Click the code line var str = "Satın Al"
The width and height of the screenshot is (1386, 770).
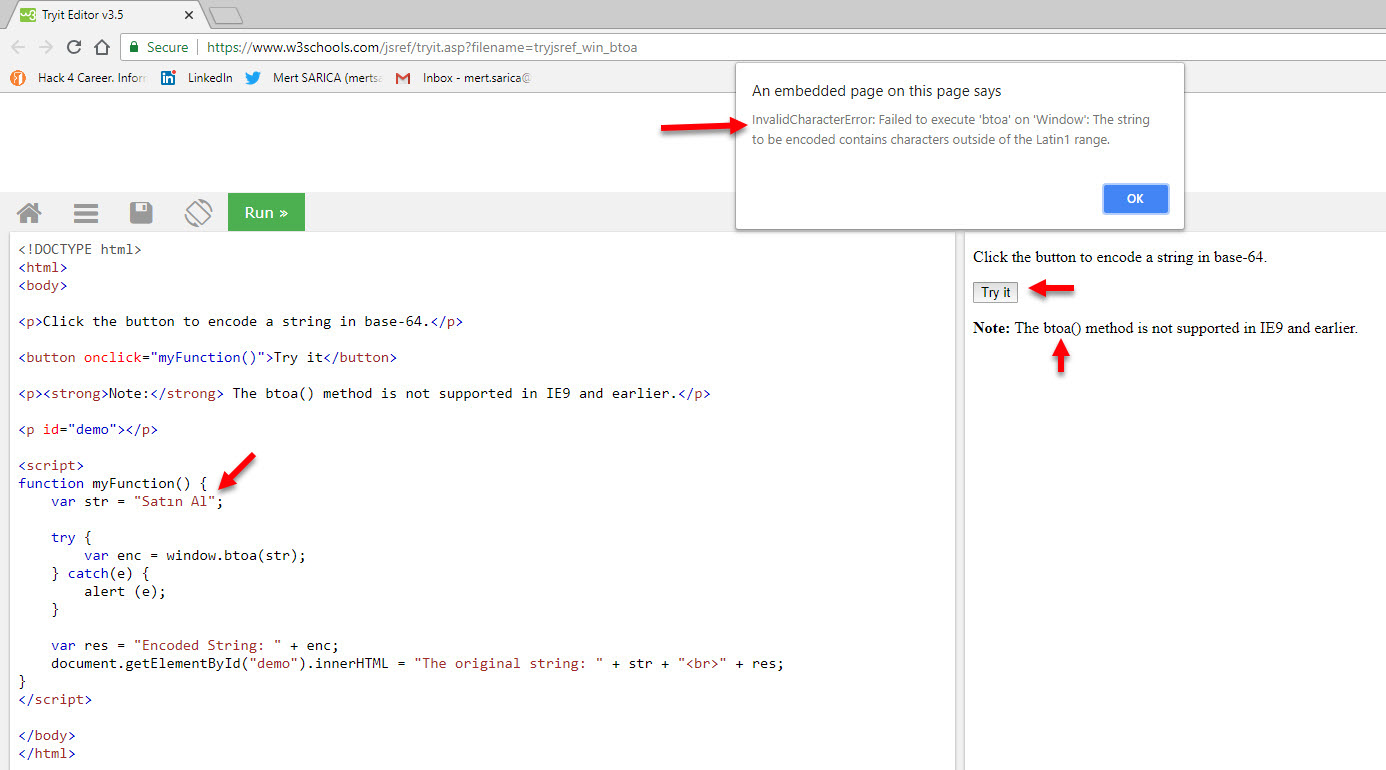pyautogui.click(x=138, y=501)
